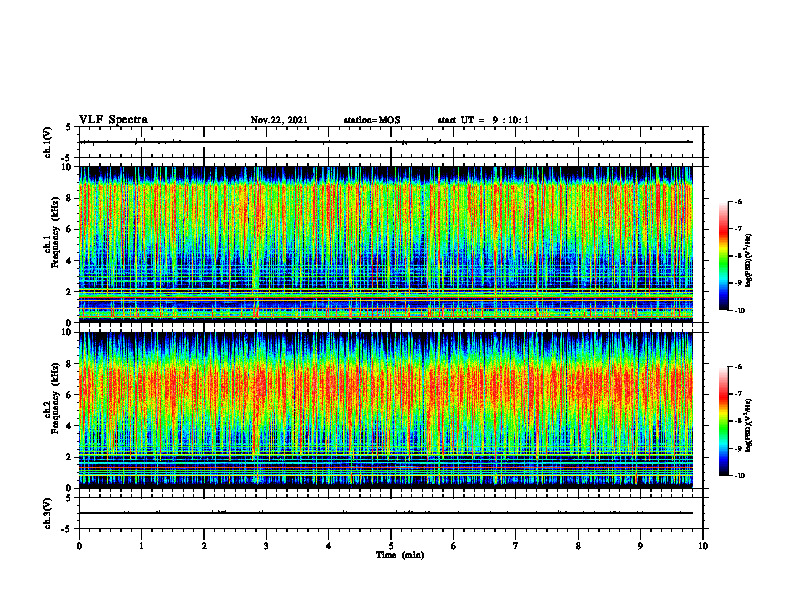Click the "Time (min)" x-axis label
The width and height of the screenshot is (792, 612).
[x=400, y=555]
